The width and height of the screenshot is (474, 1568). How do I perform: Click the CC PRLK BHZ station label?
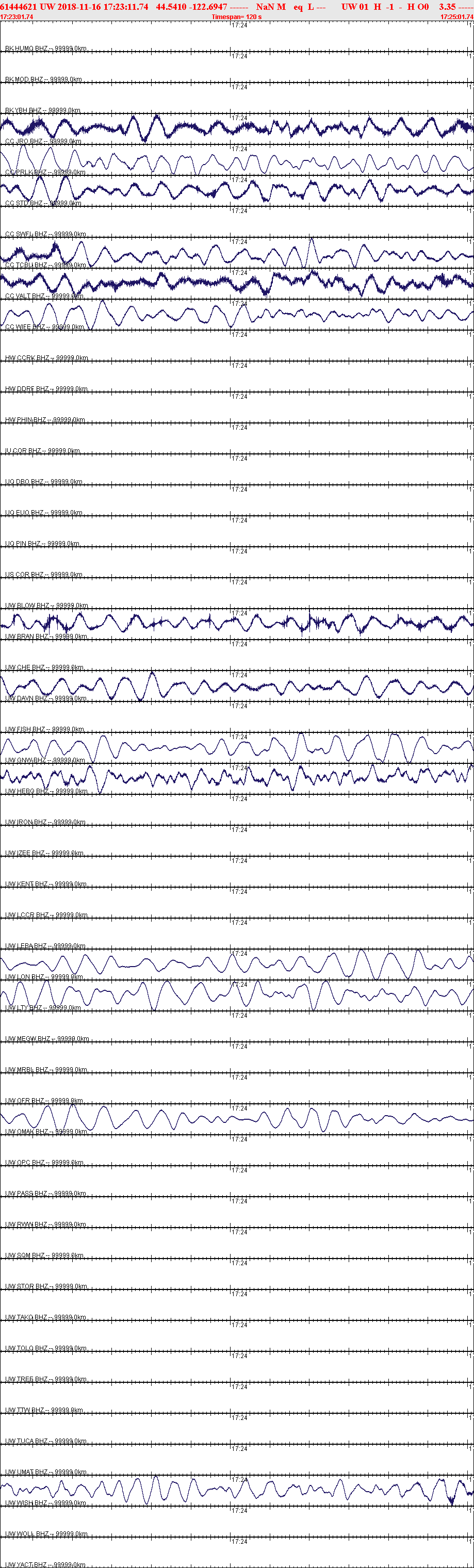45,172
